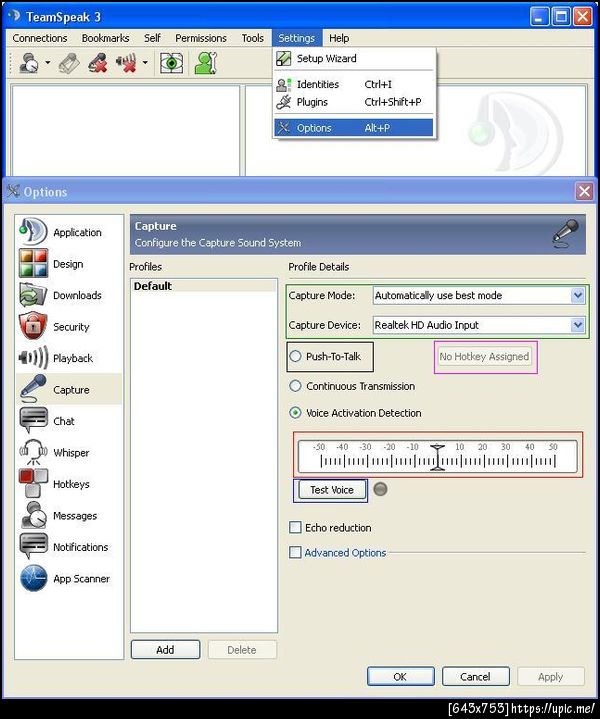Open the Tools menu
This screenshot has height=719, width=600.
click(x=253, y=38)
